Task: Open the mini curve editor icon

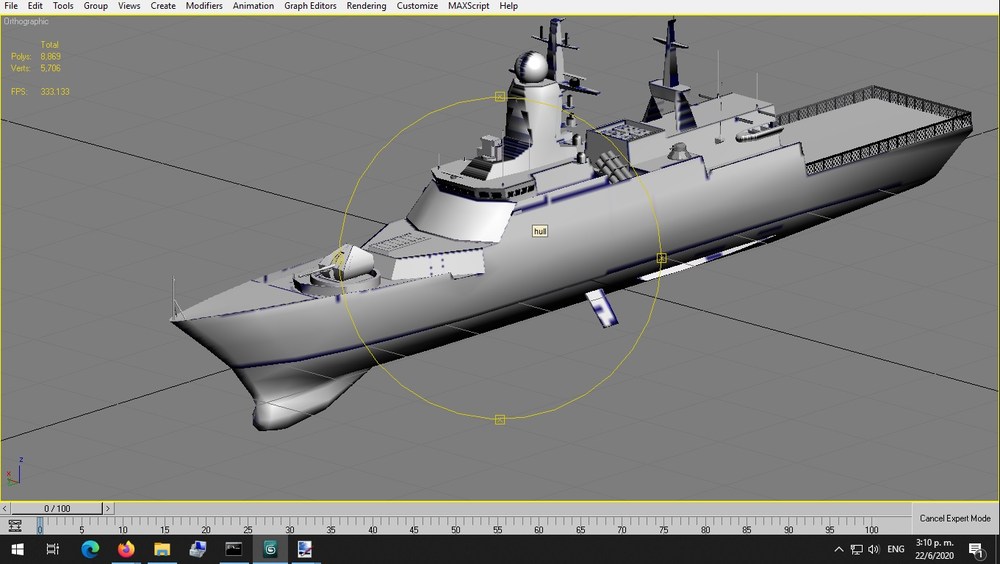Action: (14, 526)
